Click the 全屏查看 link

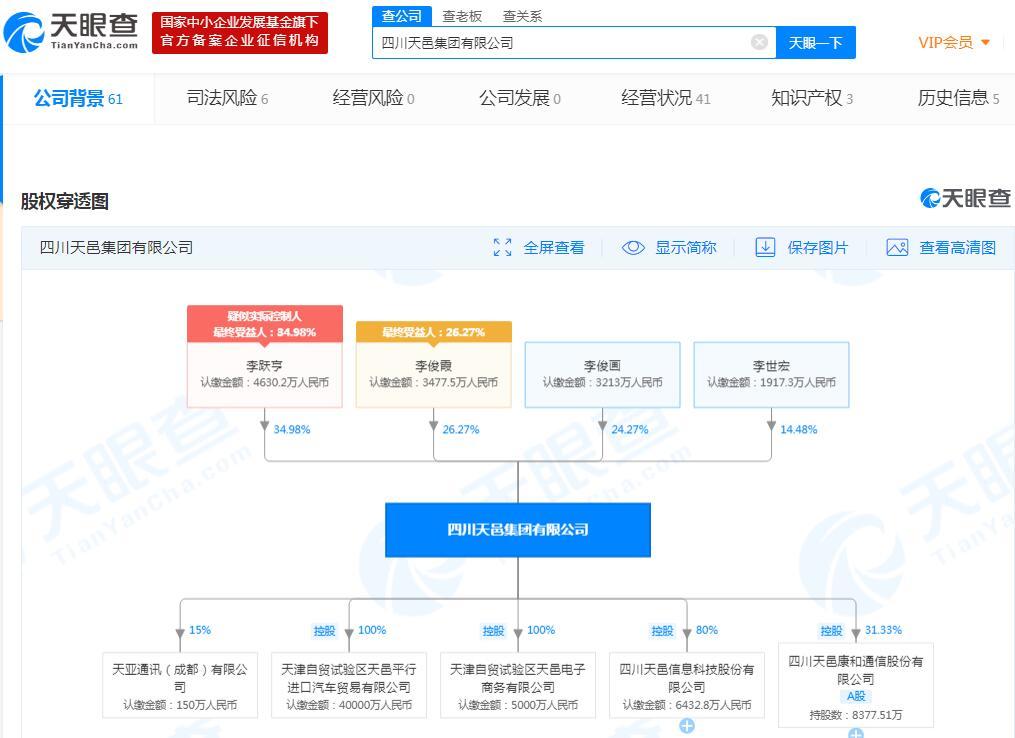[x=553, y=247]
